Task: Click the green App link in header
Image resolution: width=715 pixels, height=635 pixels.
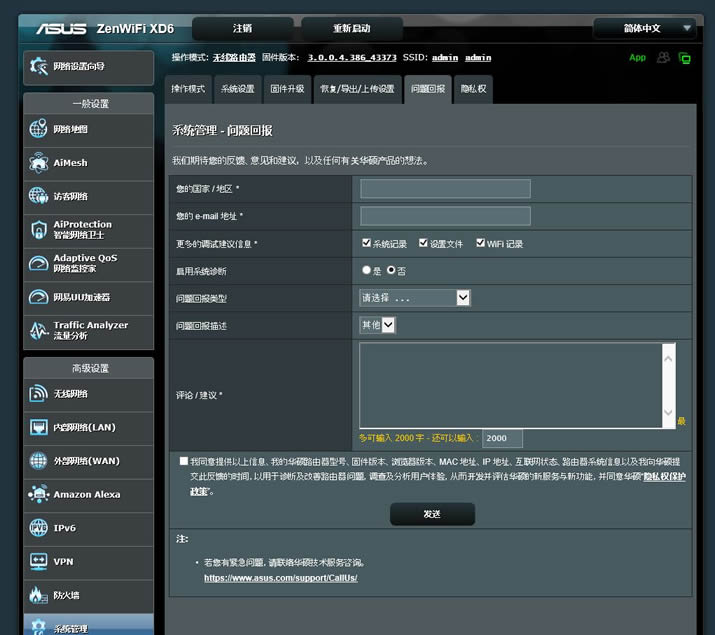Action: 637,57
